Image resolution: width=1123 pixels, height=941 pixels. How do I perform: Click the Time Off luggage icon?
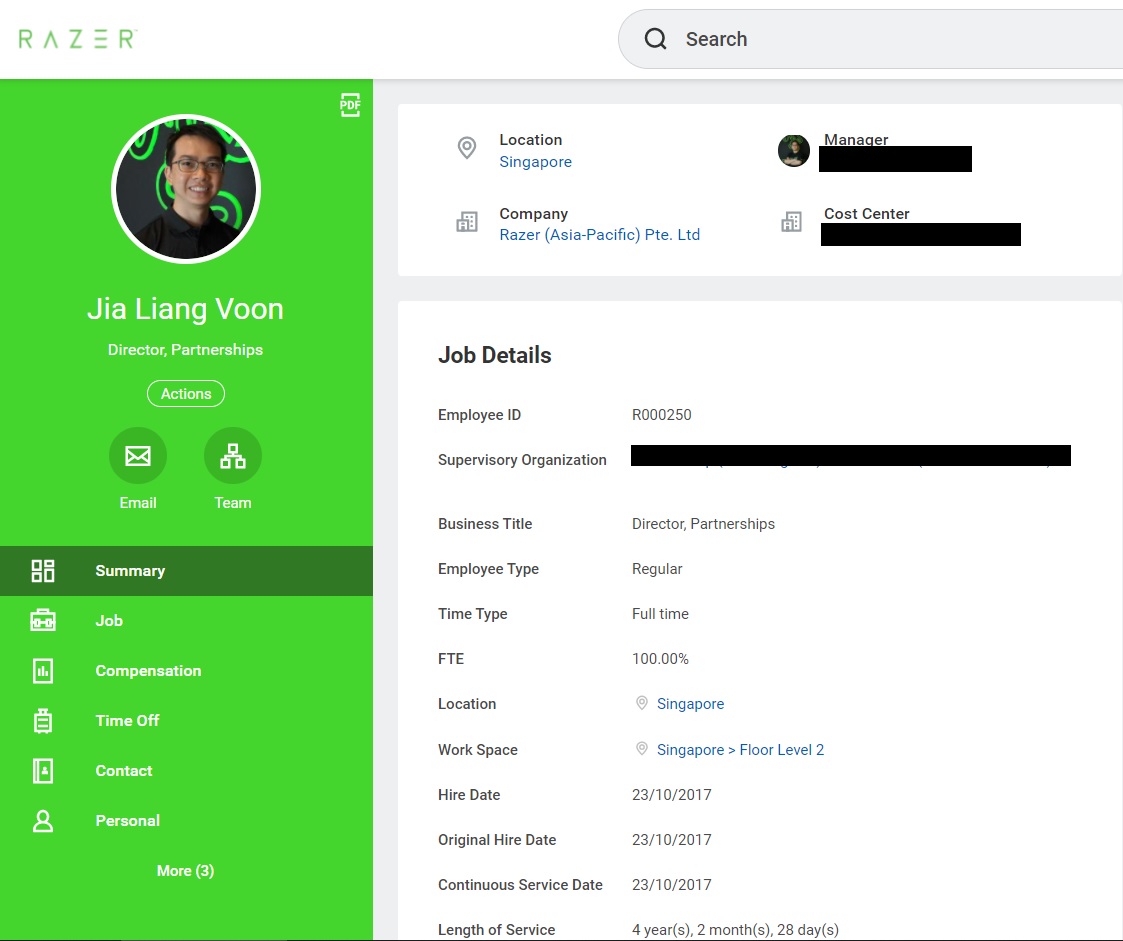pos(43,720)
